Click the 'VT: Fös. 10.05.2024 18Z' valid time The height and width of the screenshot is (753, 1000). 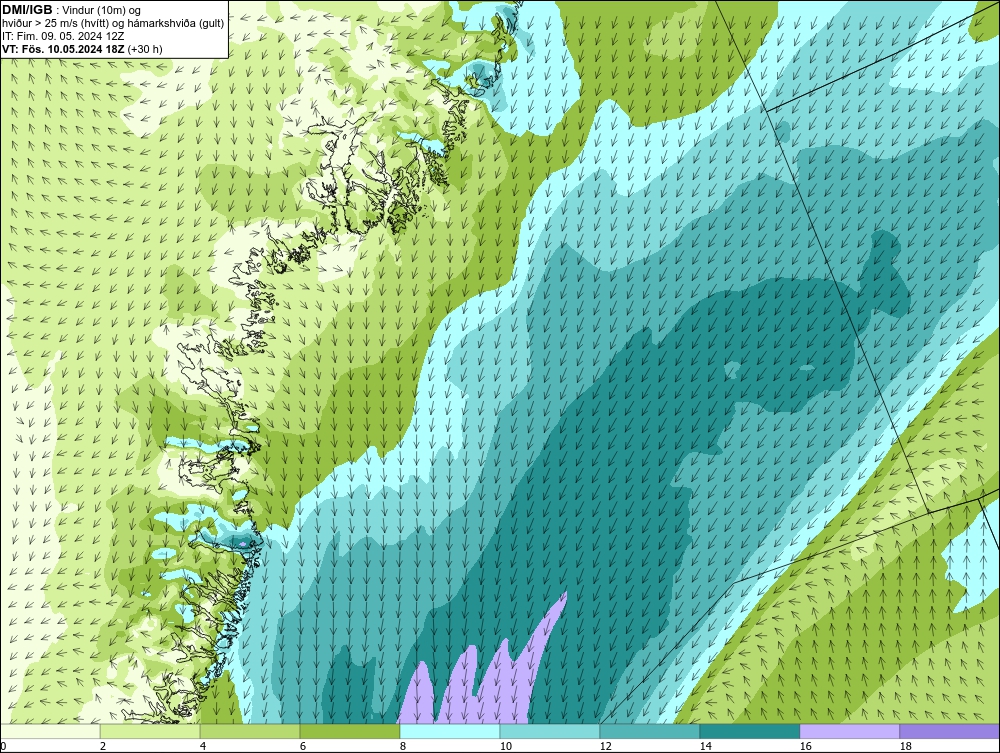pyautogui.click(x=64, y=49)
